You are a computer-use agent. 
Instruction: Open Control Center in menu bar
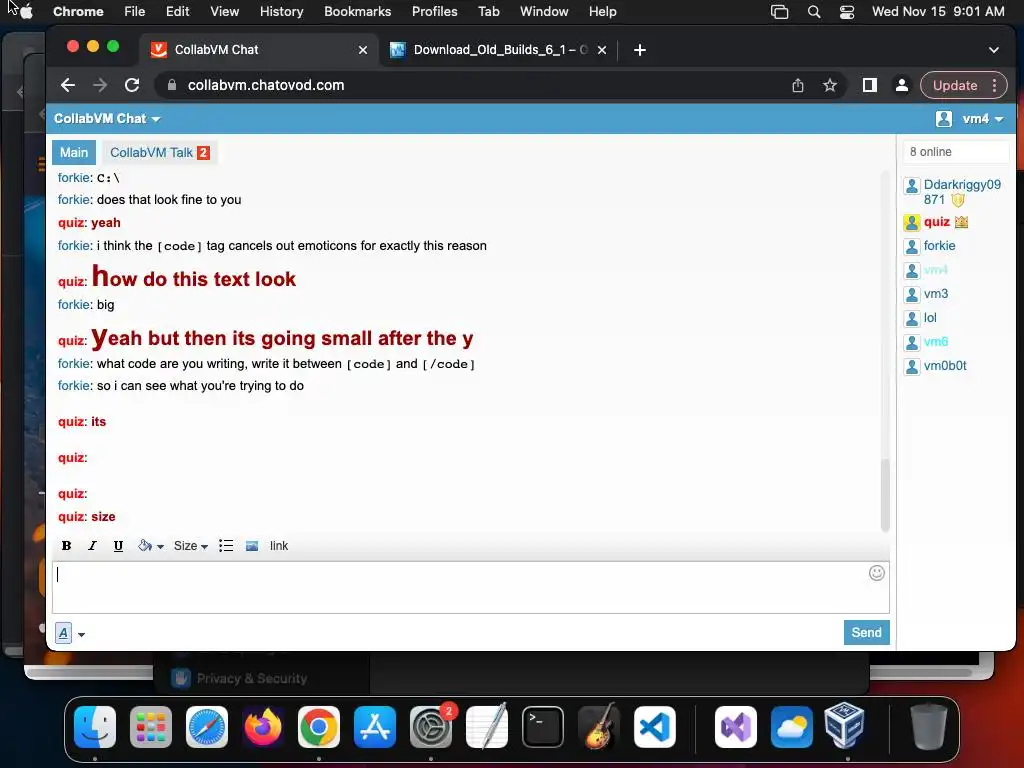846,12
